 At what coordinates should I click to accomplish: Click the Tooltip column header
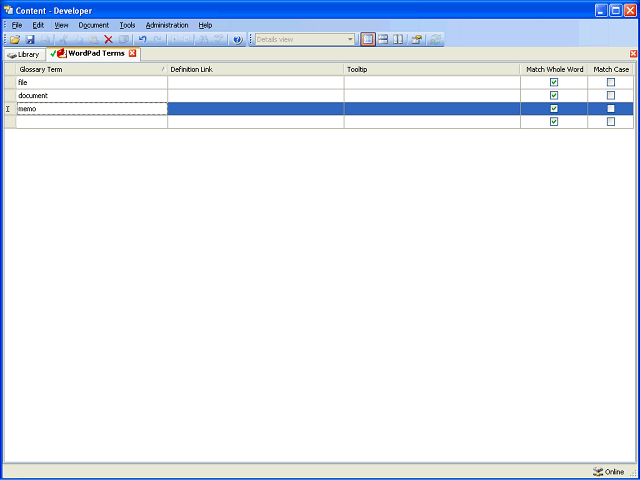[432, 69]
